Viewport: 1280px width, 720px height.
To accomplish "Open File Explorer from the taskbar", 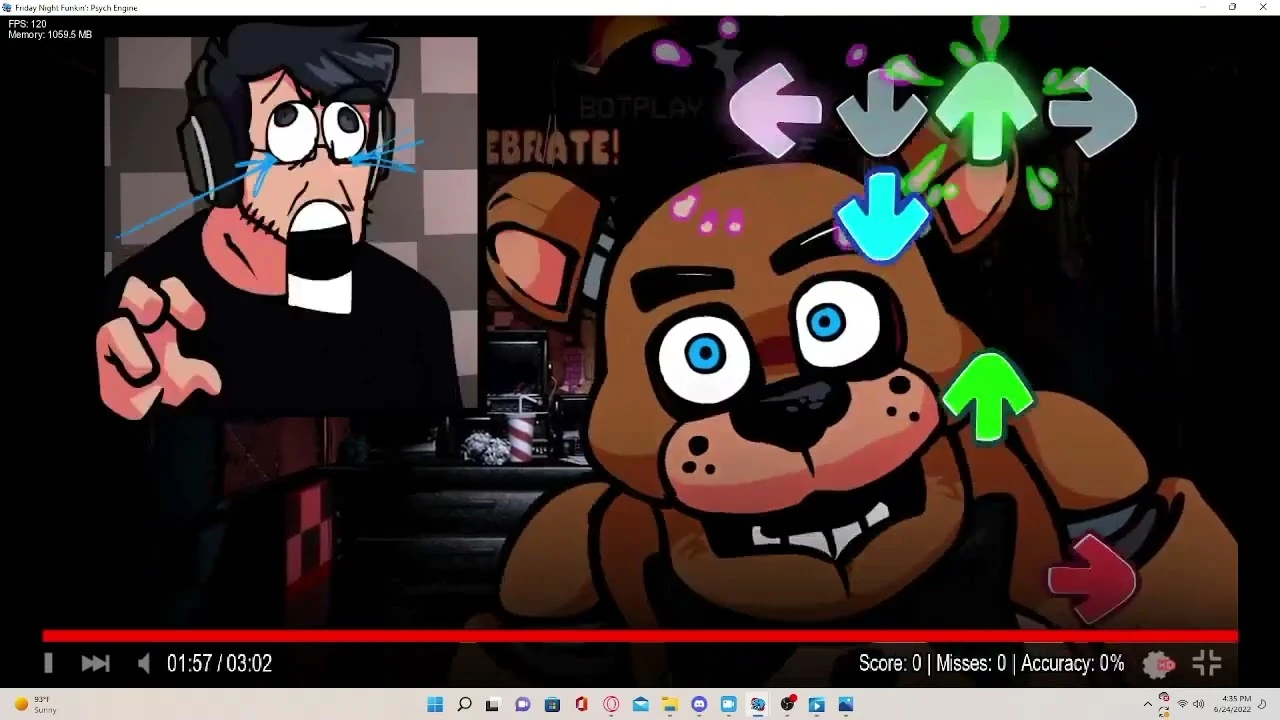I will pyautogui.click(x=668, y=705).
